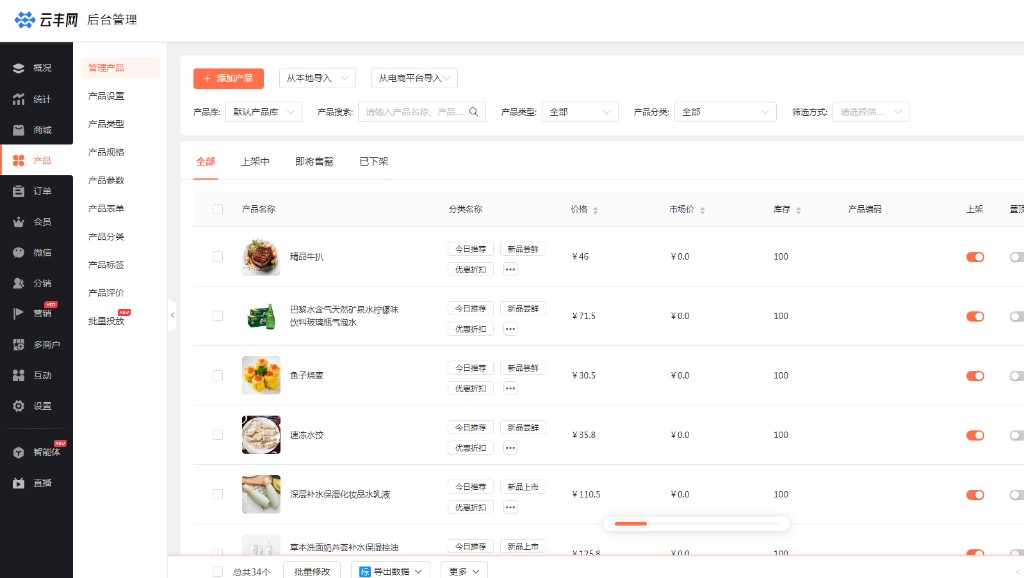Focus the 产品搜索 input field
This screenshot has width=1024, height=578.
[x=421, y=112]
